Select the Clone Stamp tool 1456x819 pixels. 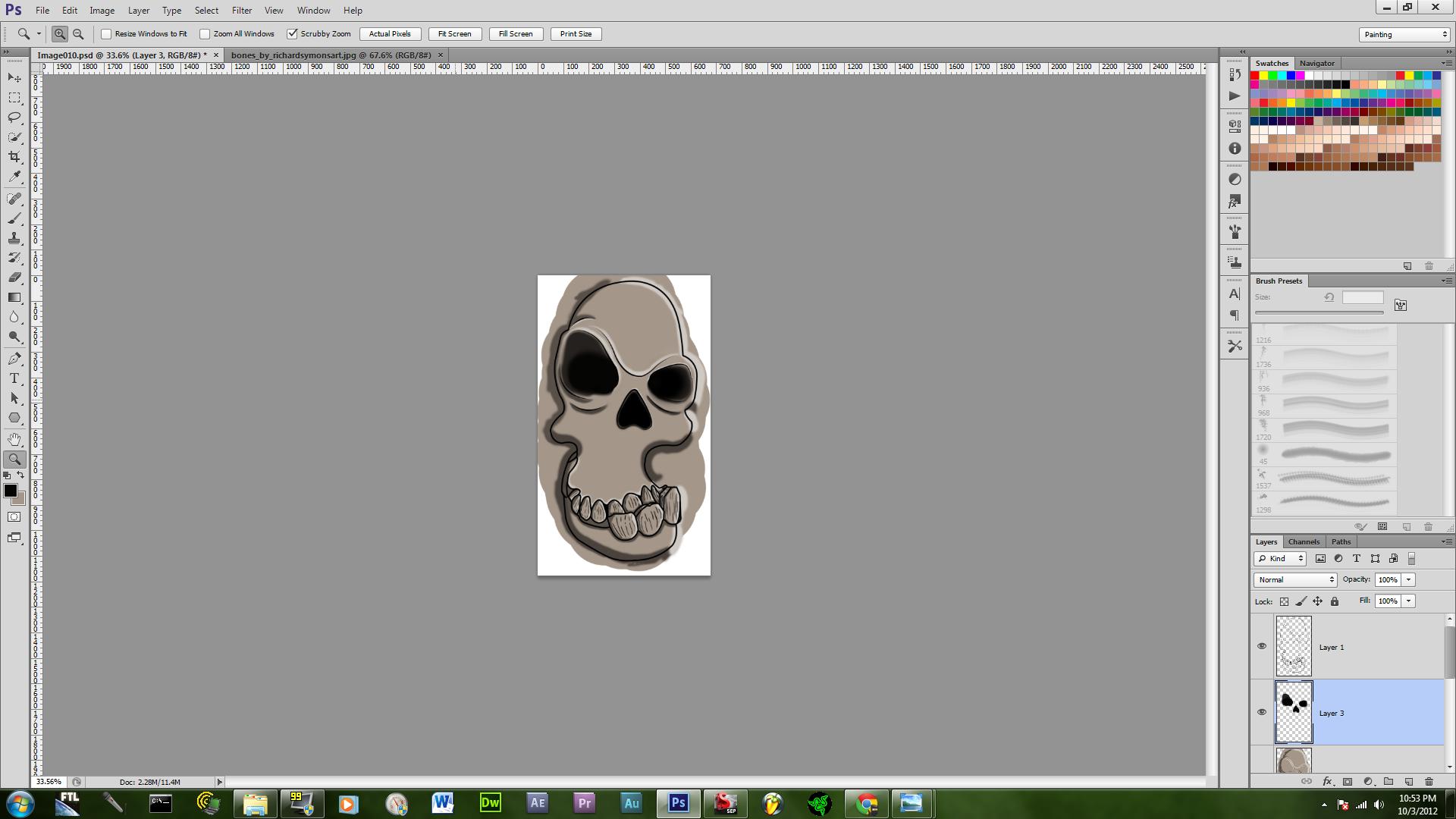[x=14, y=238]
